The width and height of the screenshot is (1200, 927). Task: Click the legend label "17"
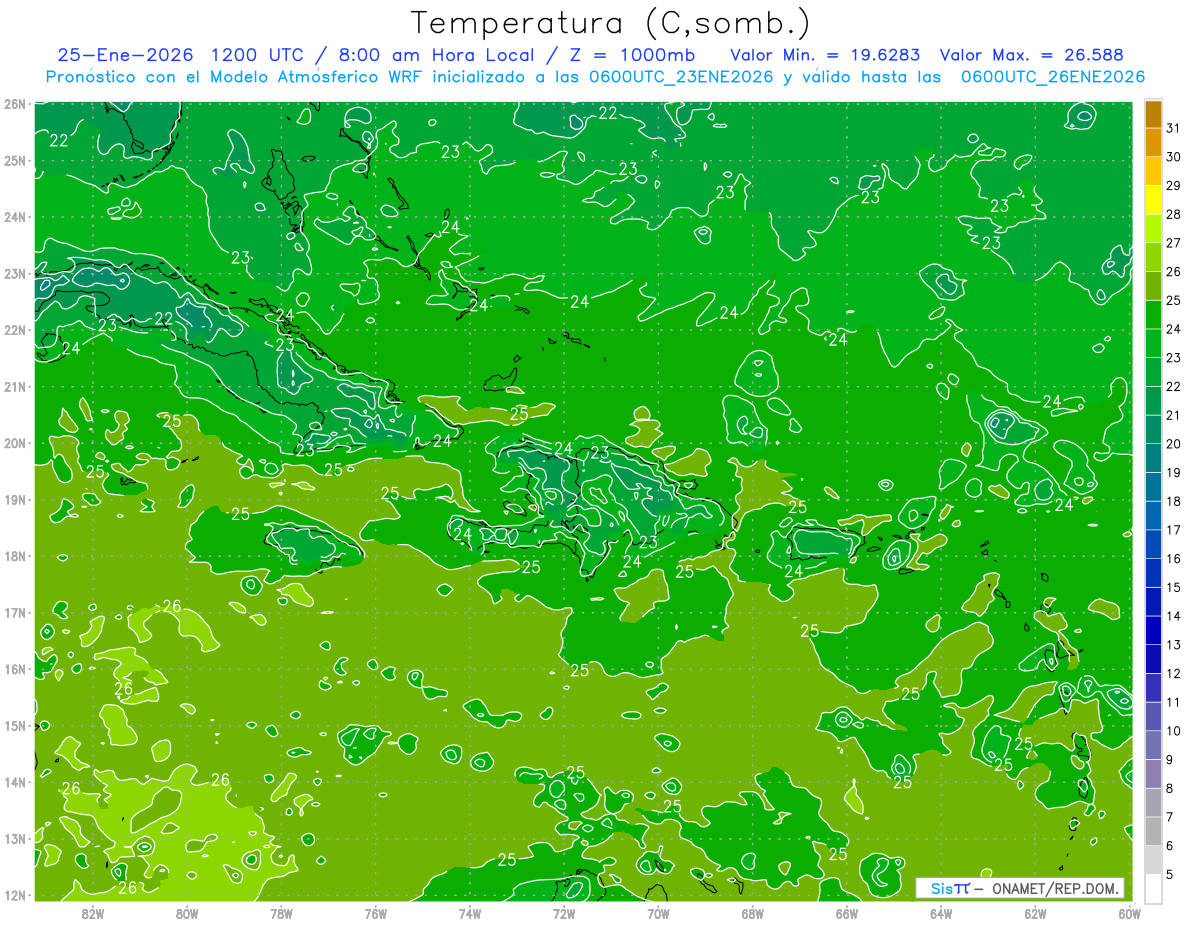point(1173,530)
